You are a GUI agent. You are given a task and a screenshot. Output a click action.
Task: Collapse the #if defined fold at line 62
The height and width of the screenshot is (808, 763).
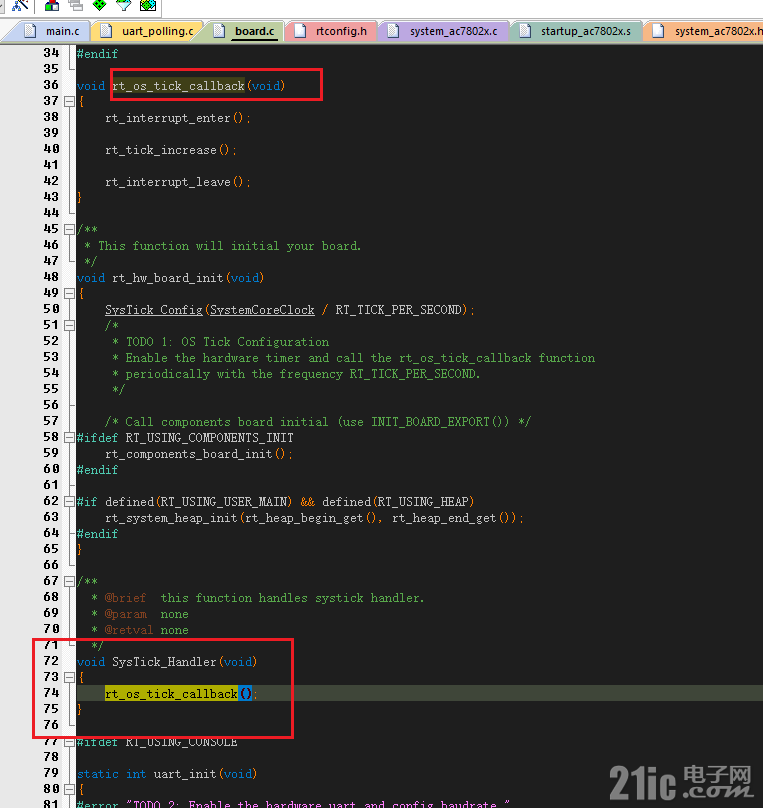point(69,501)
